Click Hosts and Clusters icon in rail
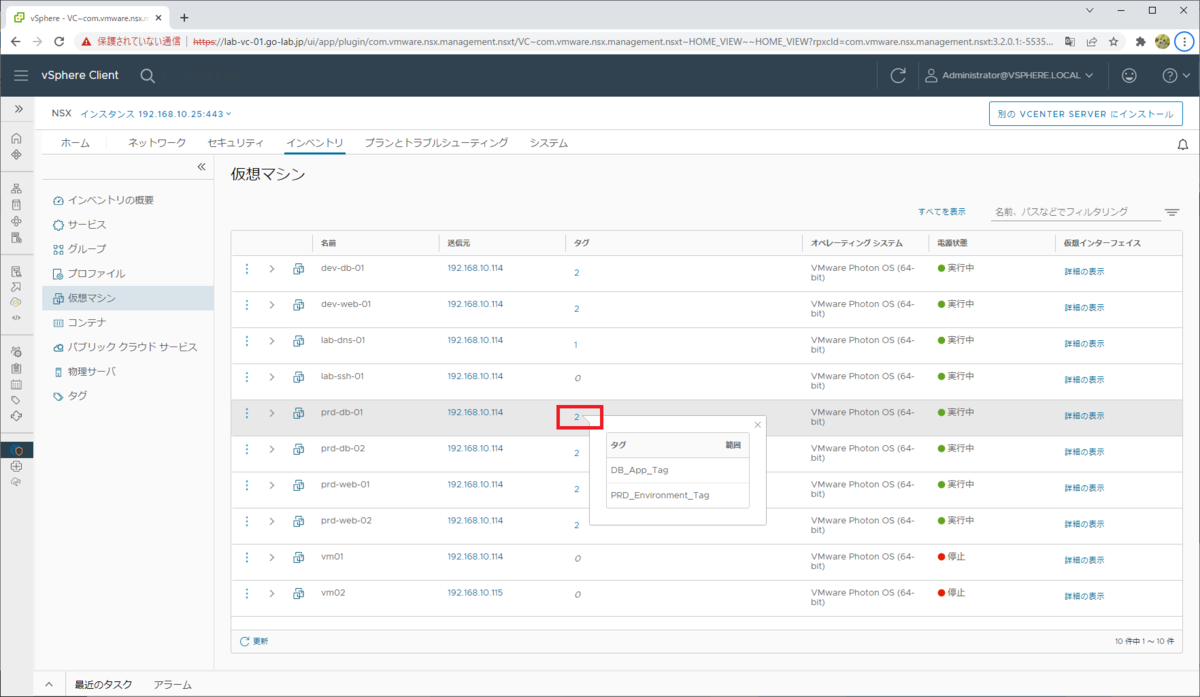 pos(16,189)
